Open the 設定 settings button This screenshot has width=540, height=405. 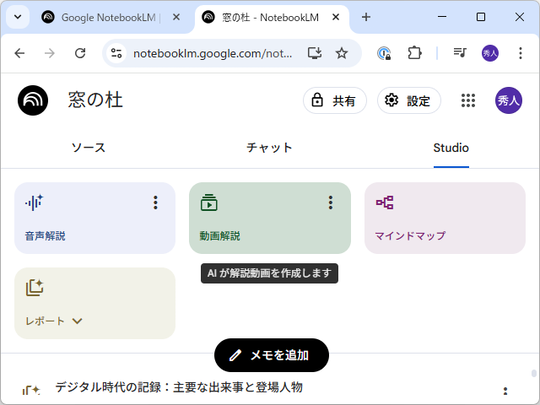[x=409, y=101]
